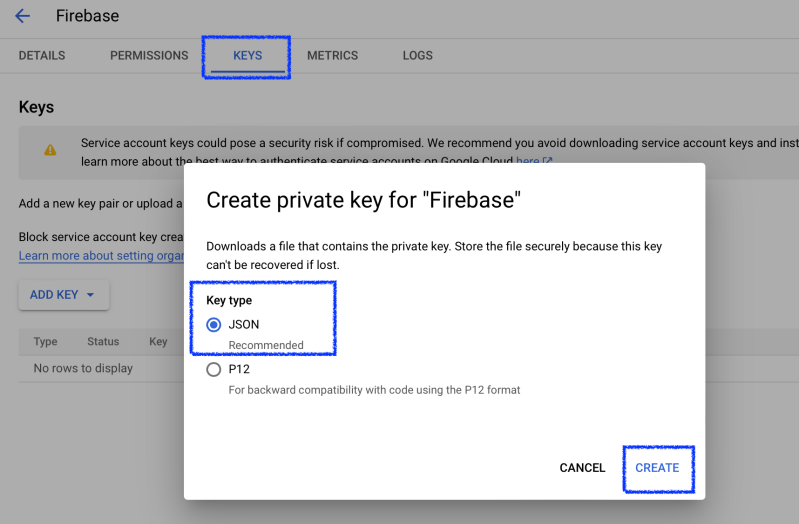Screen dimensions: 799x524
Task: Select the JSON key type radio button
Action: pyautogui.click(x=214, y=325)
